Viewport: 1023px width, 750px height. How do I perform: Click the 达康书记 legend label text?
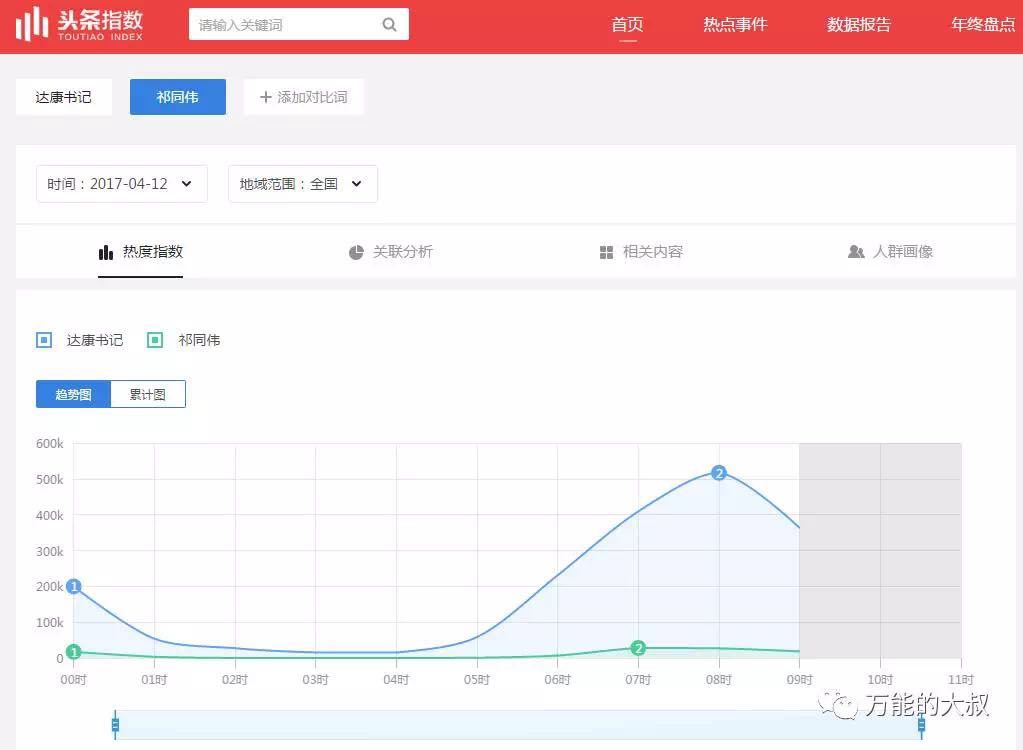[x=95, y=340]
